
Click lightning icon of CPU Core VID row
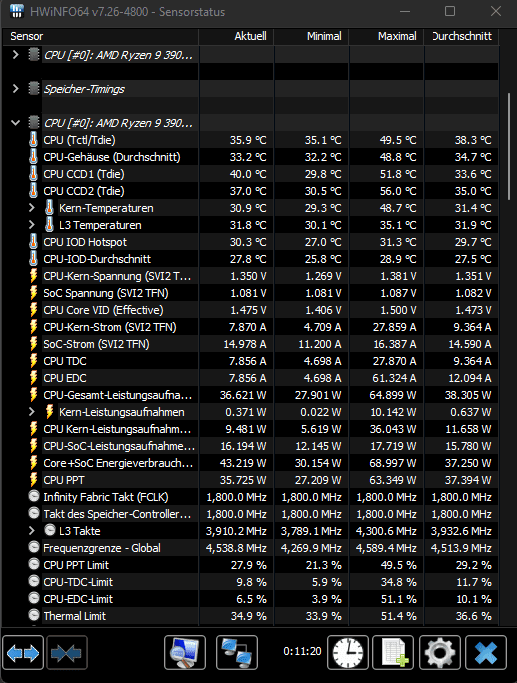pos(34,310)
